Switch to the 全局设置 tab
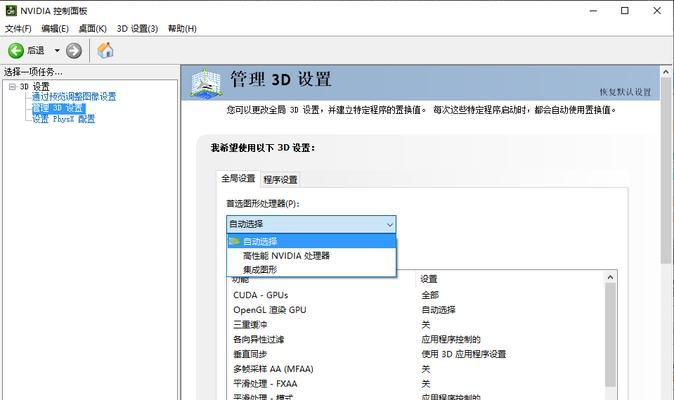674x400 pixels. [x=238, y=179]
